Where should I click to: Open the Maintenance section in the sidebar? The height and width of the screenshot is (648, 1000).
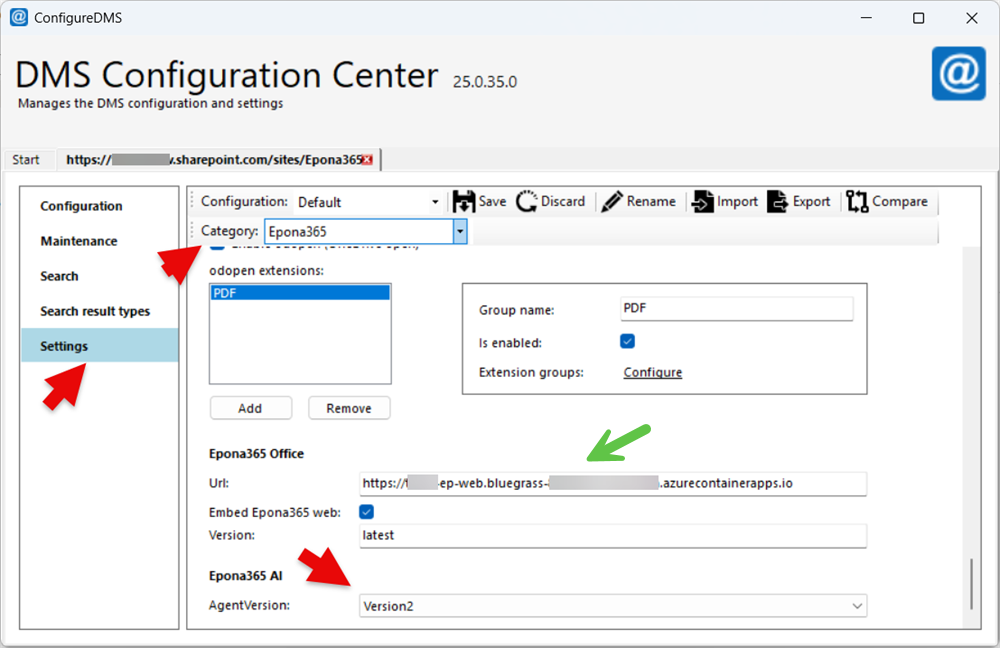point(78,241)
